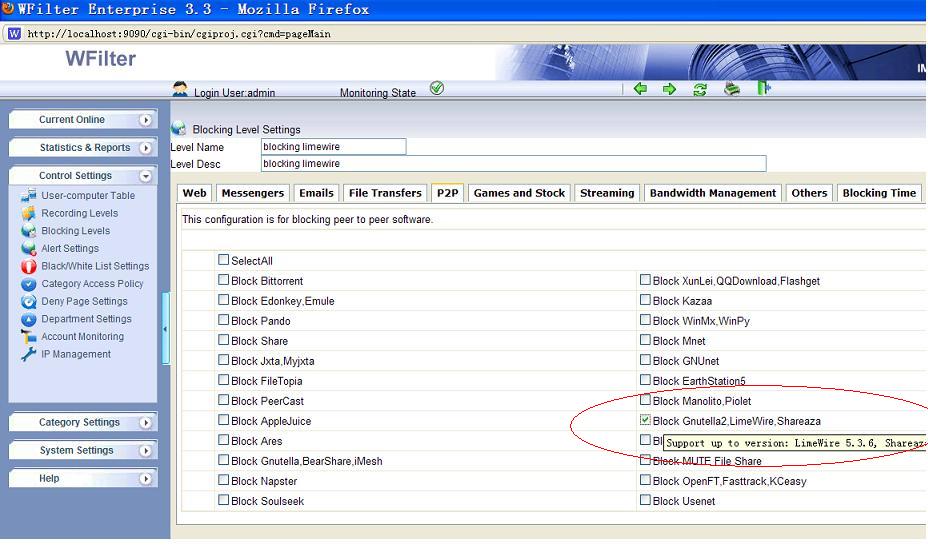The image size is (928, 550).
Task: Click the User-computer Table icon
Action: 28,195
